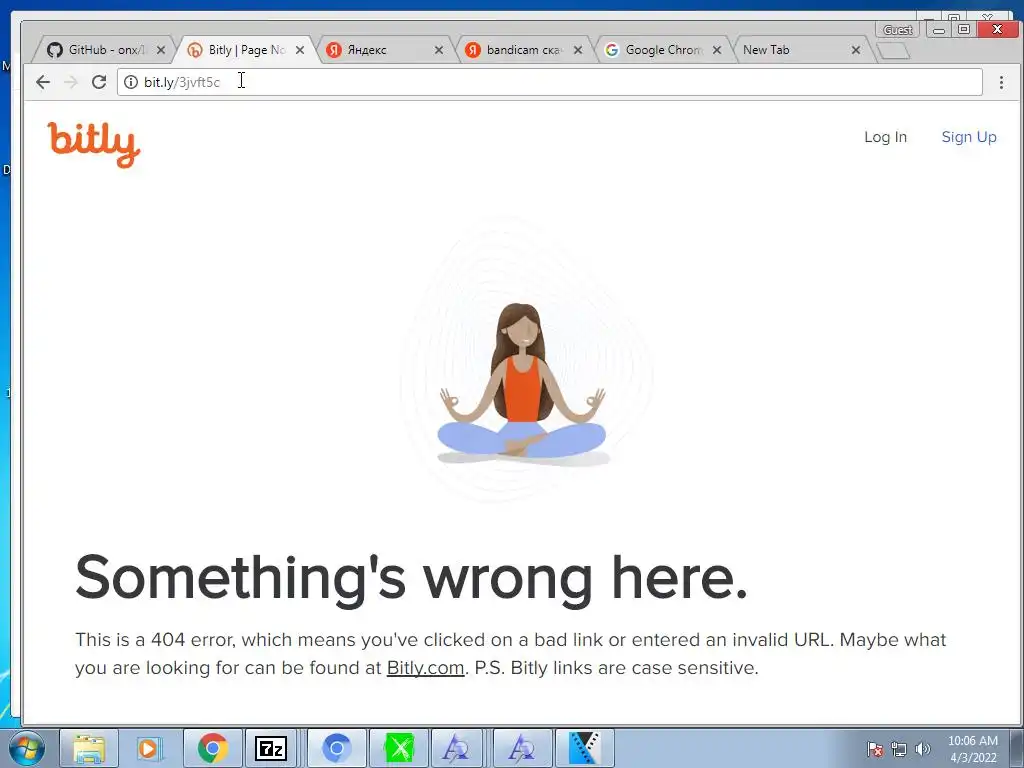The height and width of the screenshot is (768, 1024).
Task: Open the Windows Start menu
Action: tap(27, 748)
